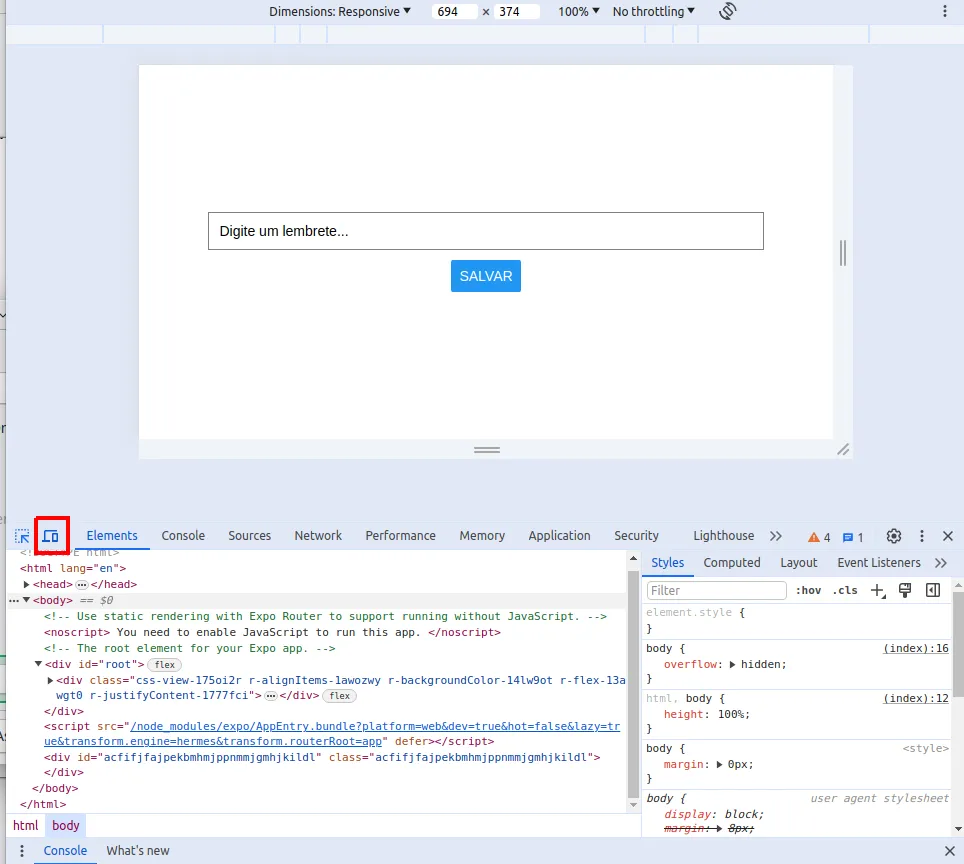Open the 100% zoom dropdown
964x864 pixels.
[579, 12]
